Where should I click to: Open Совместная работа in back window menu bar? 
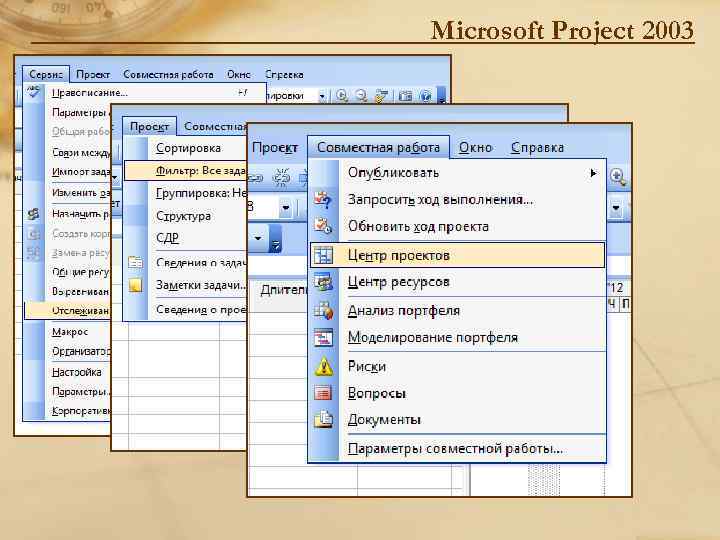point(169,74)
